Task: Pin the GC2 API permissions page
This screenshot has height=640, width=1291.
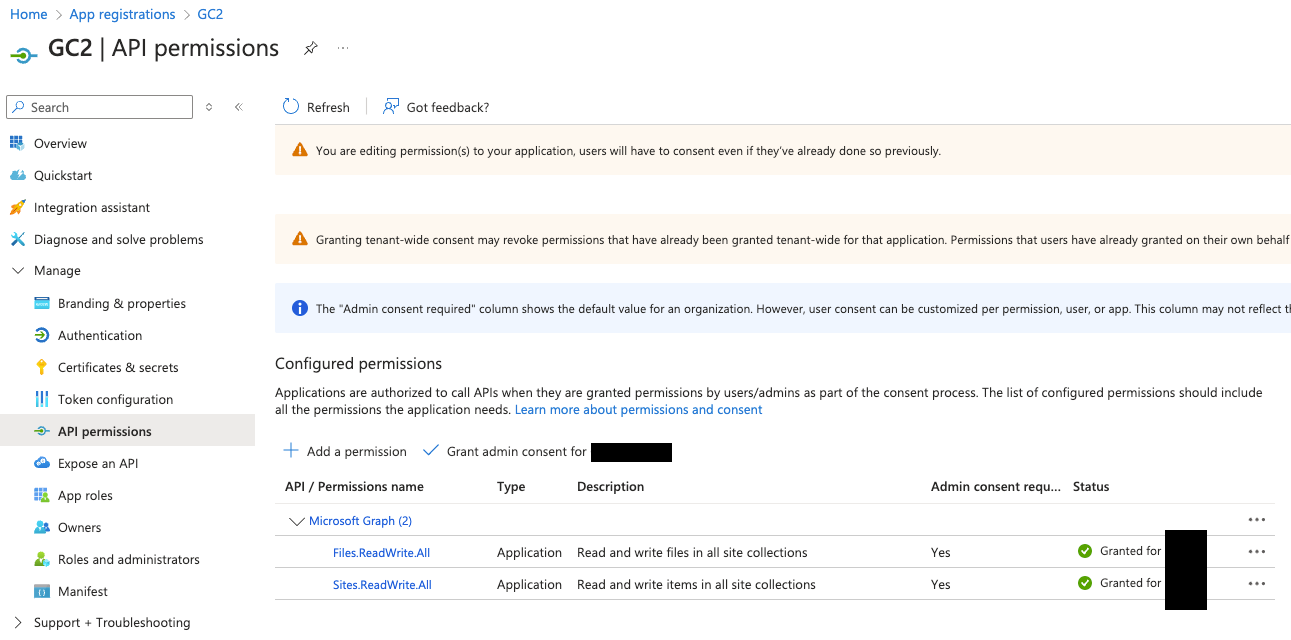Action: [x=311, y=48]
